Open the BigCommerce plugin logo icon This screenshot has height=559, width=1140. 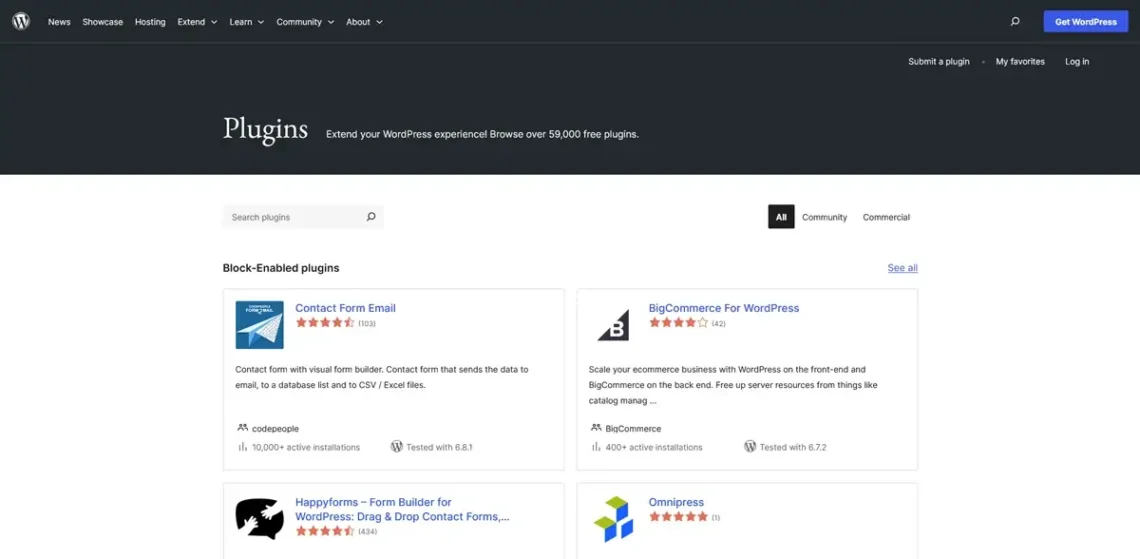coord(613,325)
